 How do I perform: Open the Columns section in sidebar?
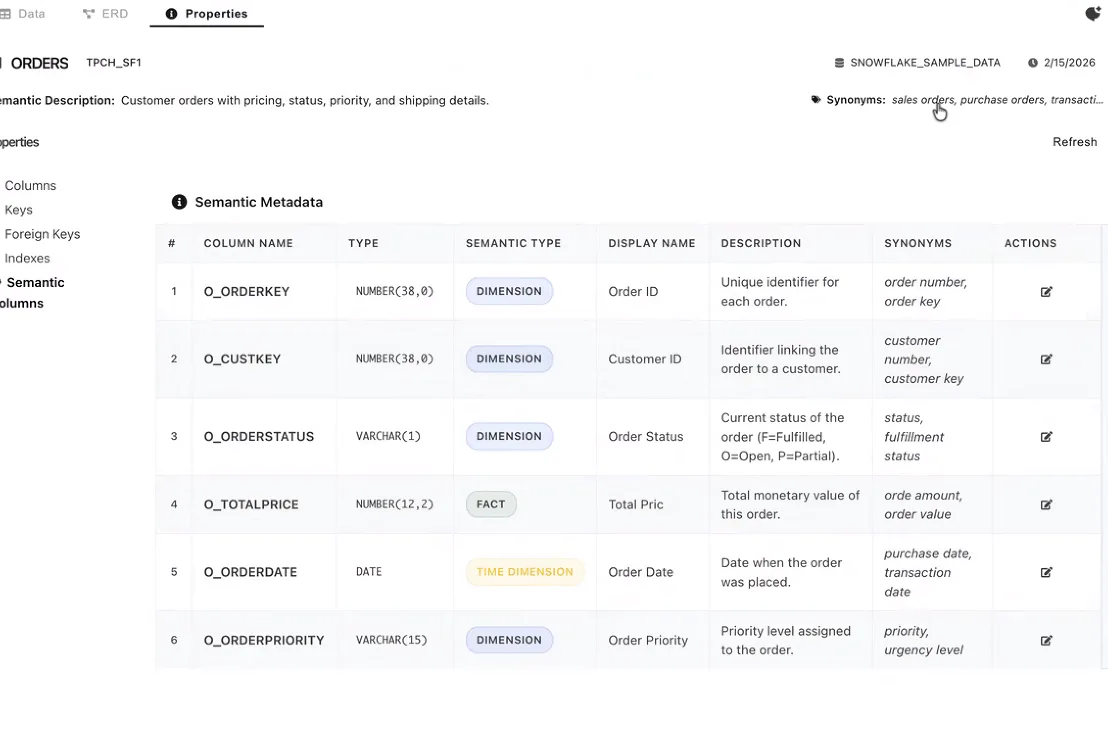(x=30, y=186)
